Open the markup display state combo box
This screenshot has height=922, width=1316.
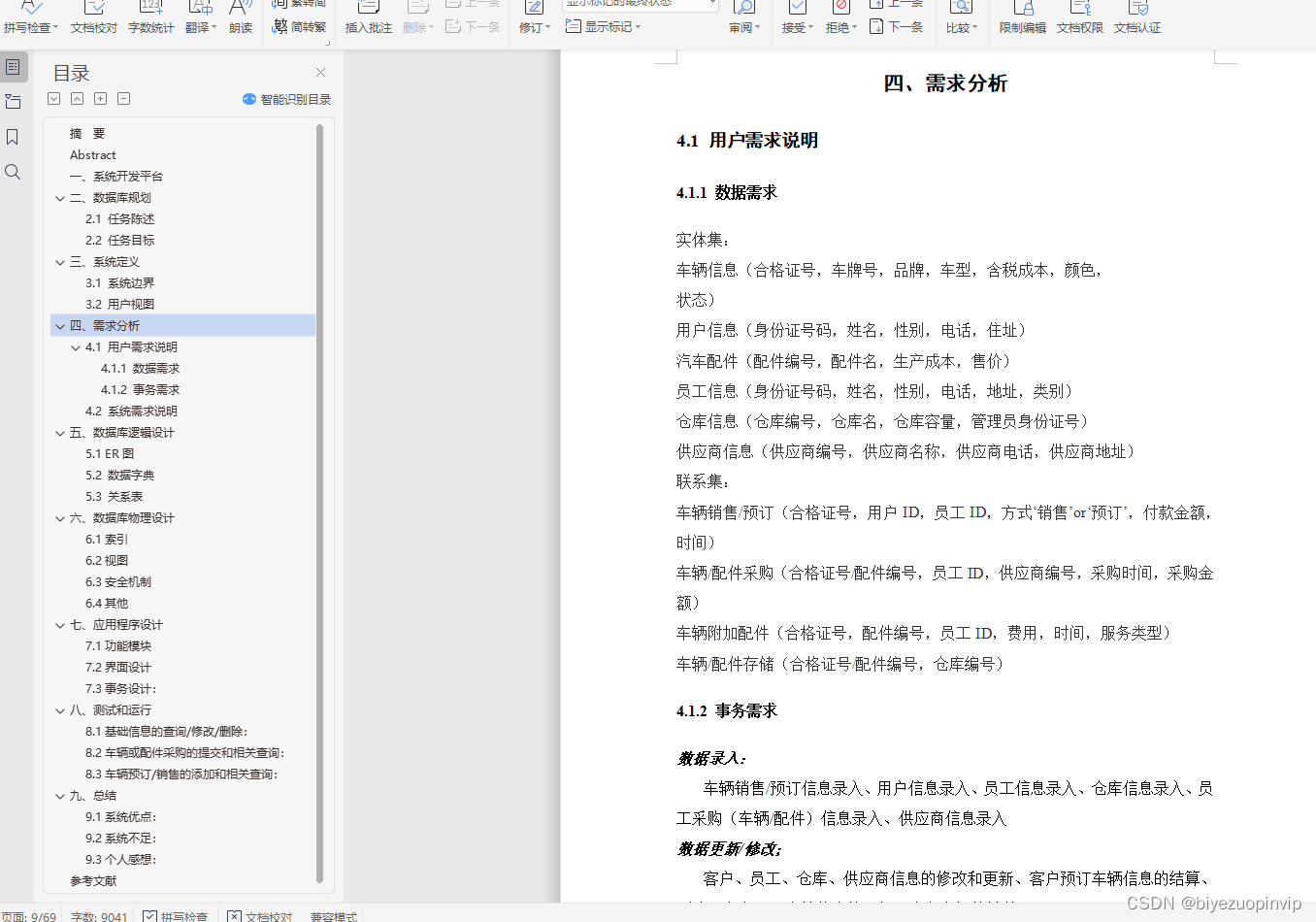(642, 5)
